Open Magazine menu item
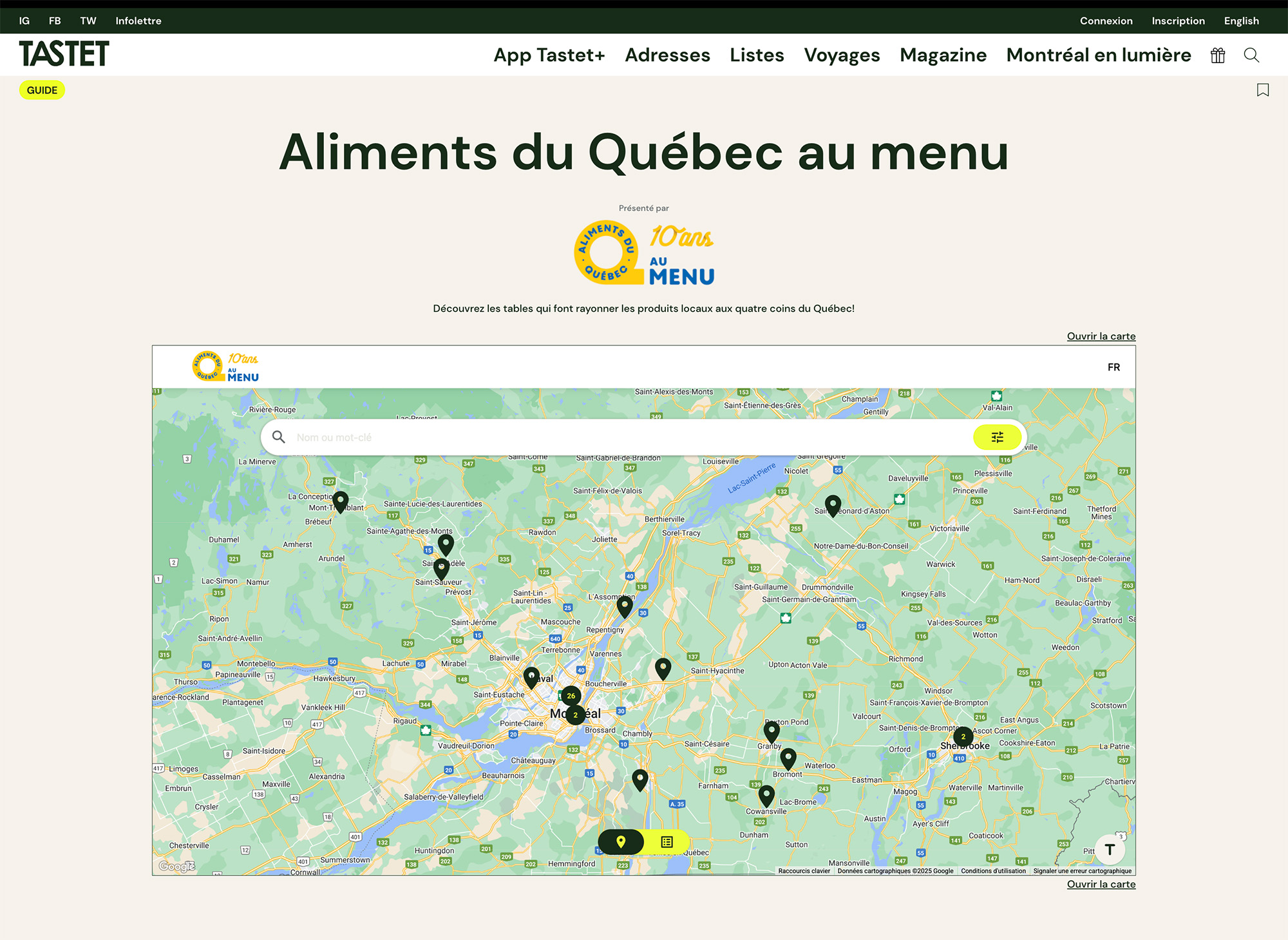The height and width of the screenshot is (940, 1288). (943, 55)
